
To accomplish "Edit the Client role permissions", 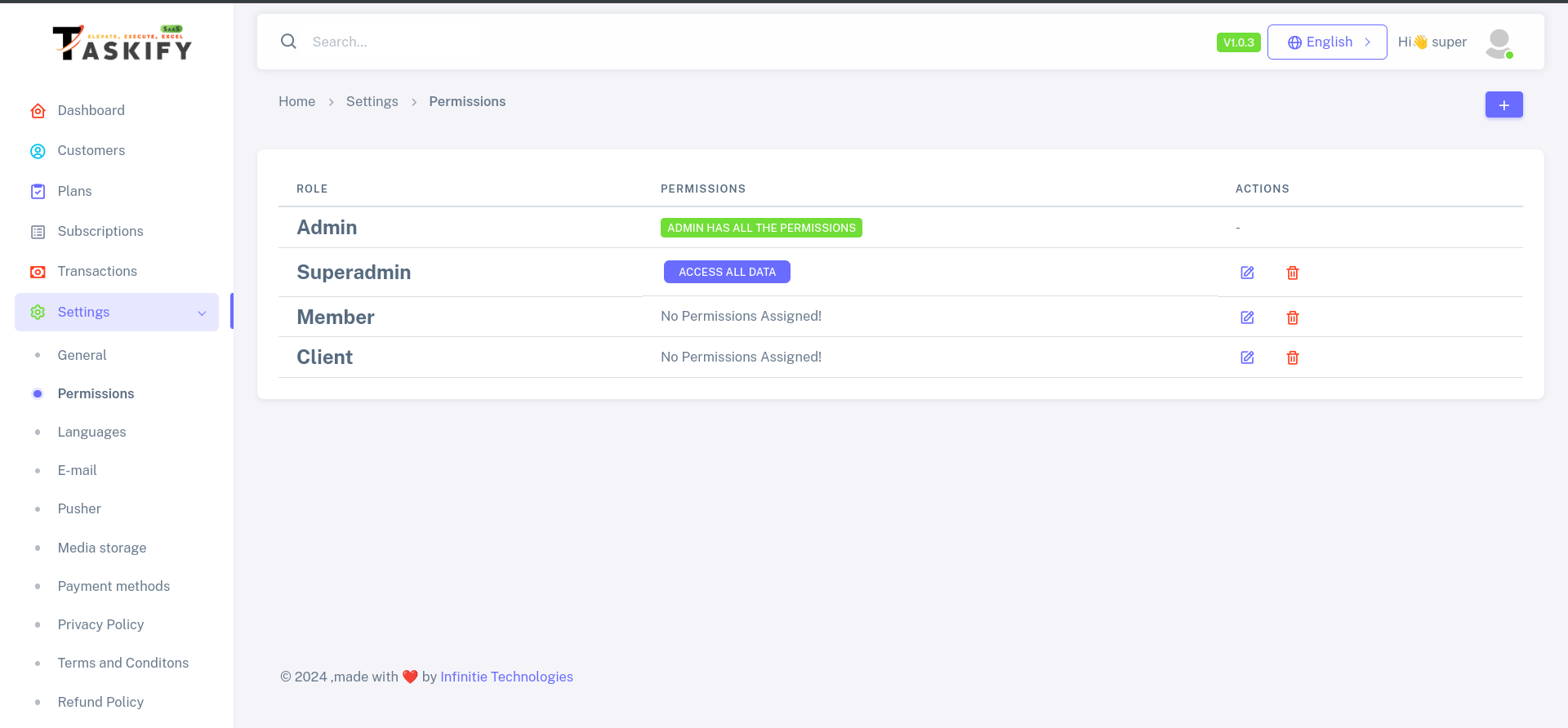I will pyautogui.click(x=1247, y=357).
